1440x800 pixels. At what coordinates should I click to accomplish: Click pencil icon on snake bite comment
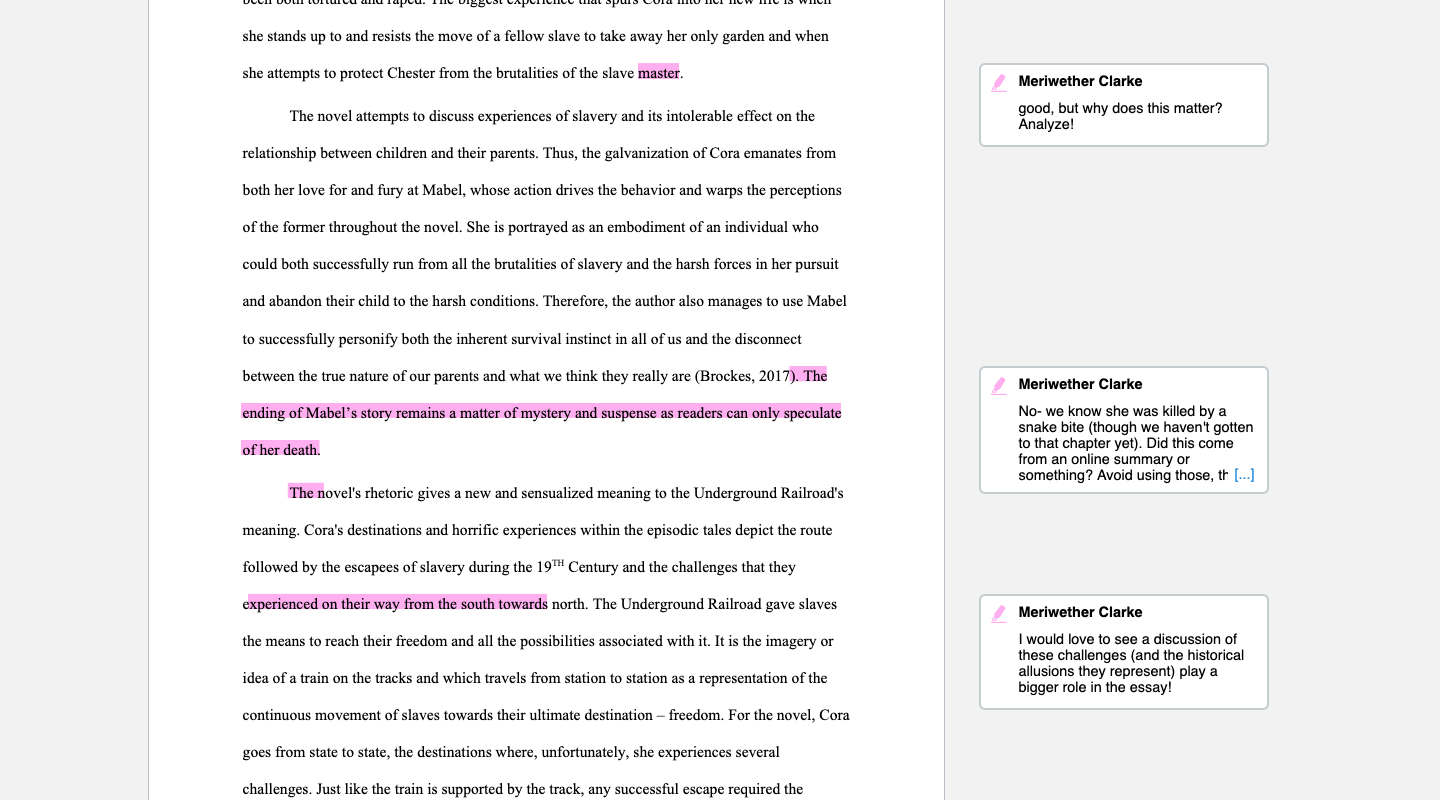point(999,386)
